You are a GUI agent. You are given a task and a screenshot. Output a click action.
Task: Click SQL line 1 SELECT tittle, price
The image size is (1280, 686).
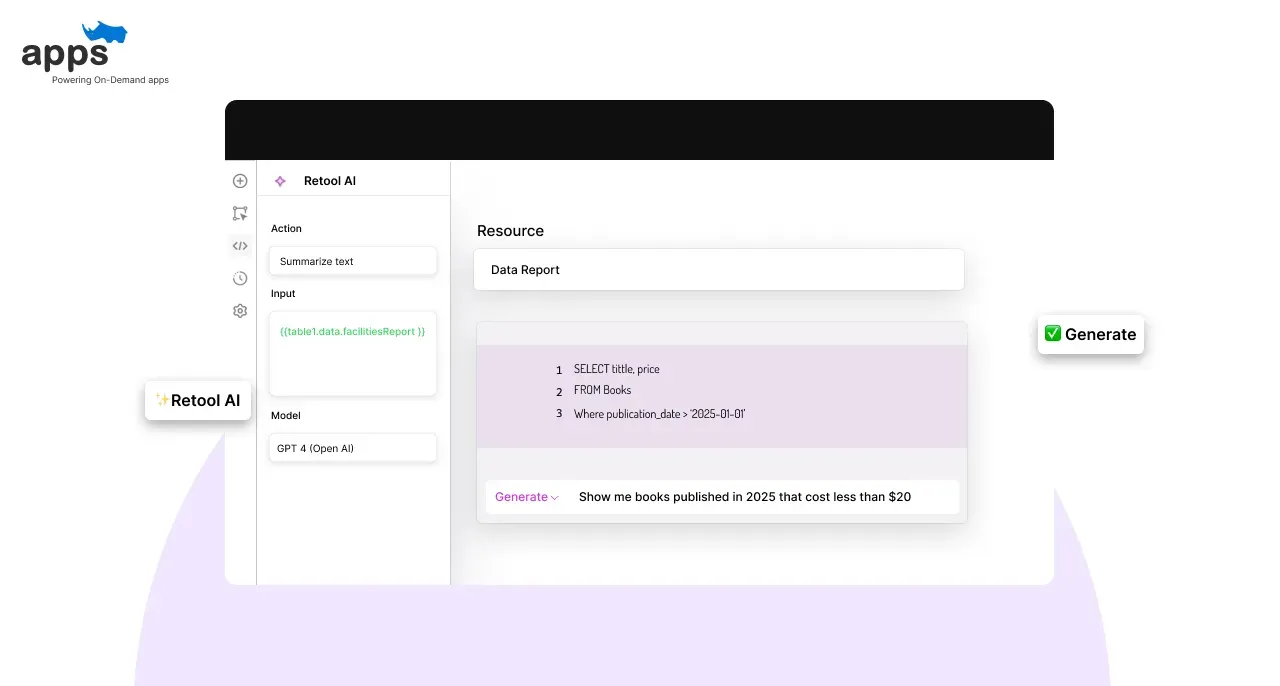point(616,369)
